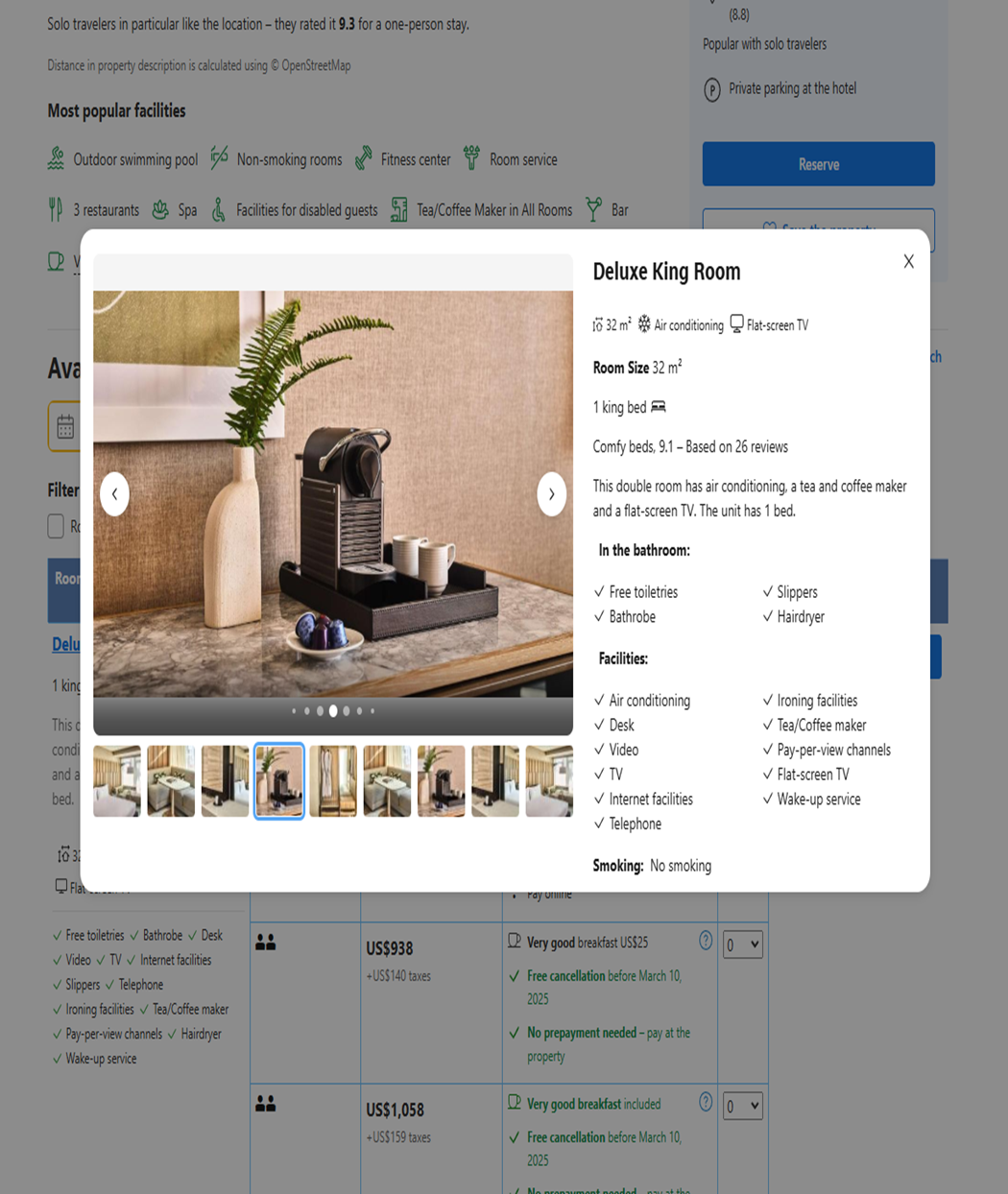Click the private parking P icon
The width and height of the screenshot is (1008, 1194).
coord(712,89)
